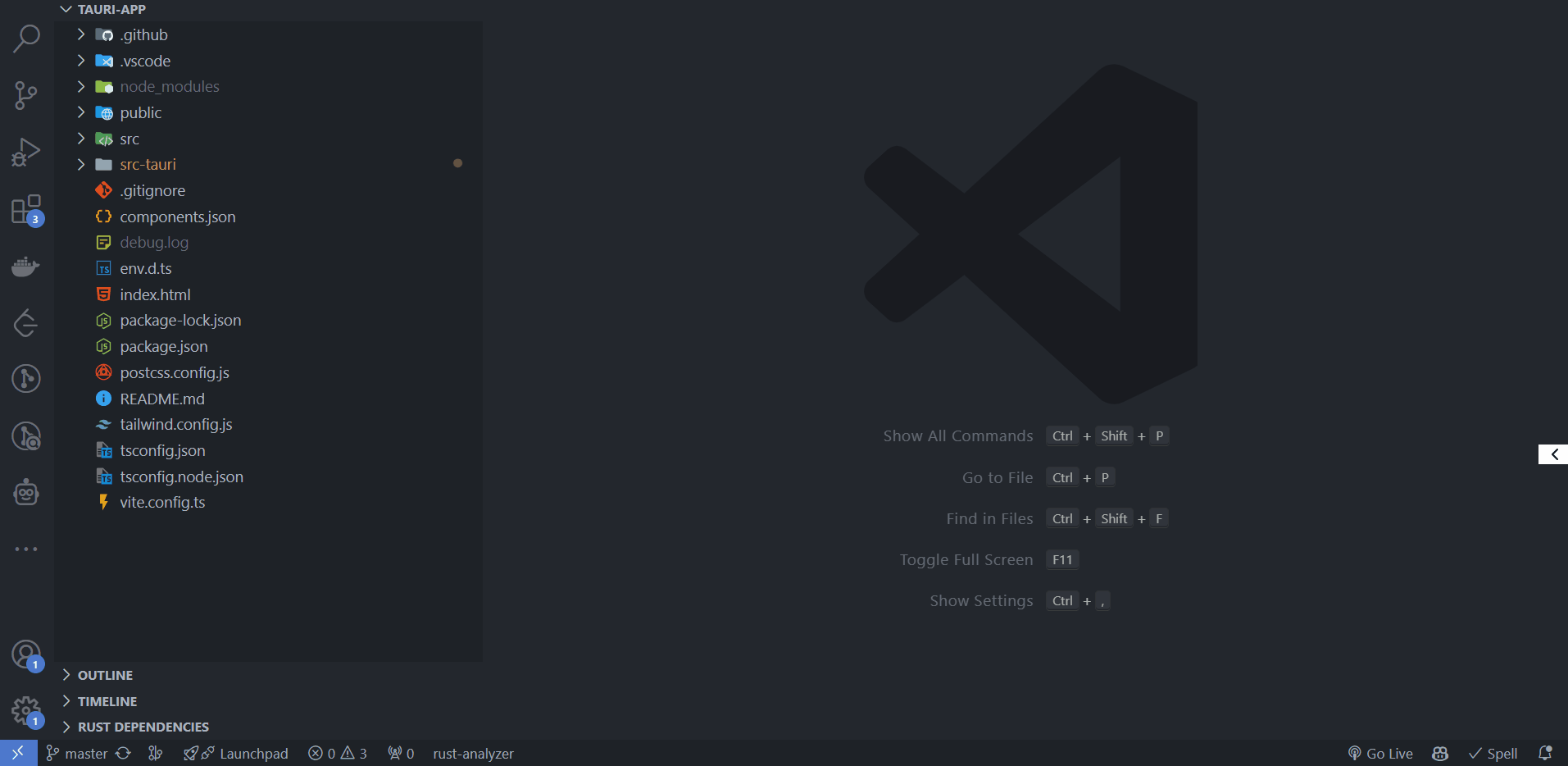Open the Git Graph circular icon
The width and height of the screenshot is (1568, 766).
pos(26,379)
